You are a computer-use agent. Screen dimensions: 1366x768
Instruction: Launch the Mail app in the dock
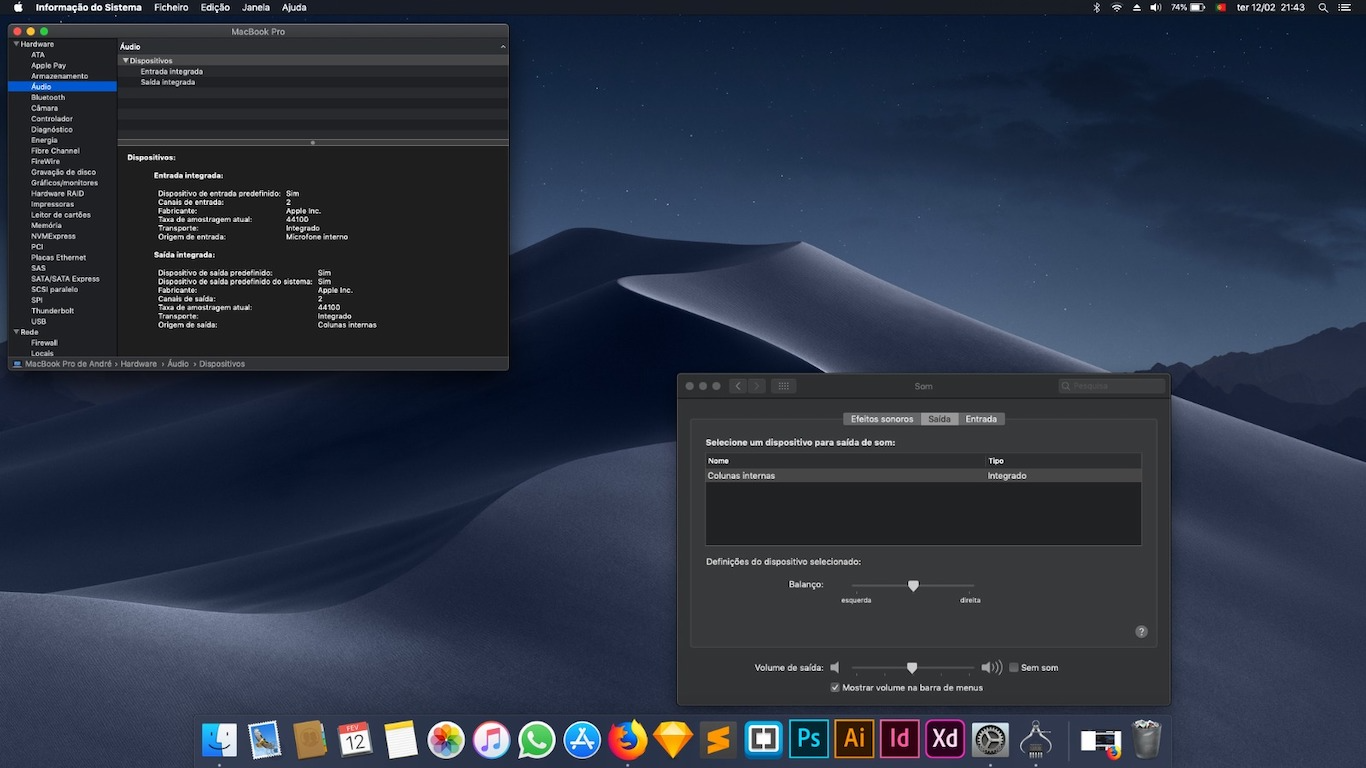(x=264, y=740)
